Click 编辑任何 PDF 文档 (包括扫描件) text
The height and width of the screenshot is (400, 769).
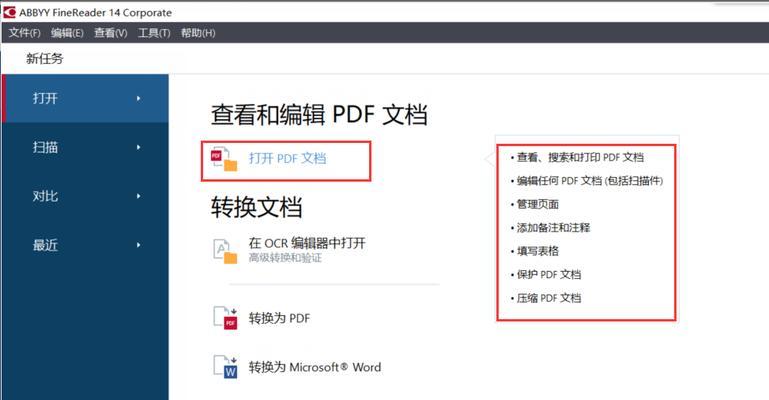pos(590,181)
